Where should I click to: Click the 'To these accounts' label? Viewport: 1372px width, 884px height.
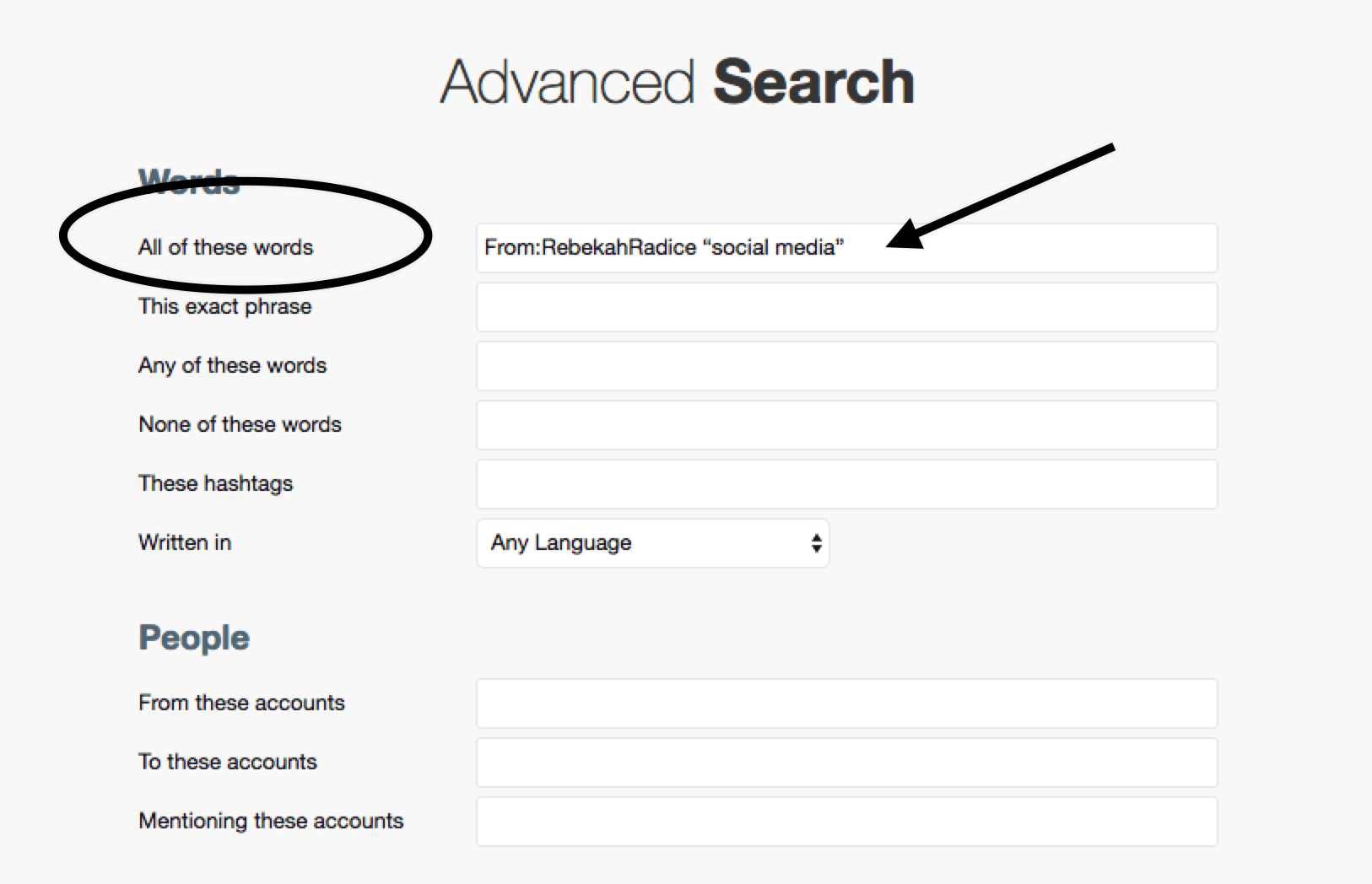click(228, 762)
